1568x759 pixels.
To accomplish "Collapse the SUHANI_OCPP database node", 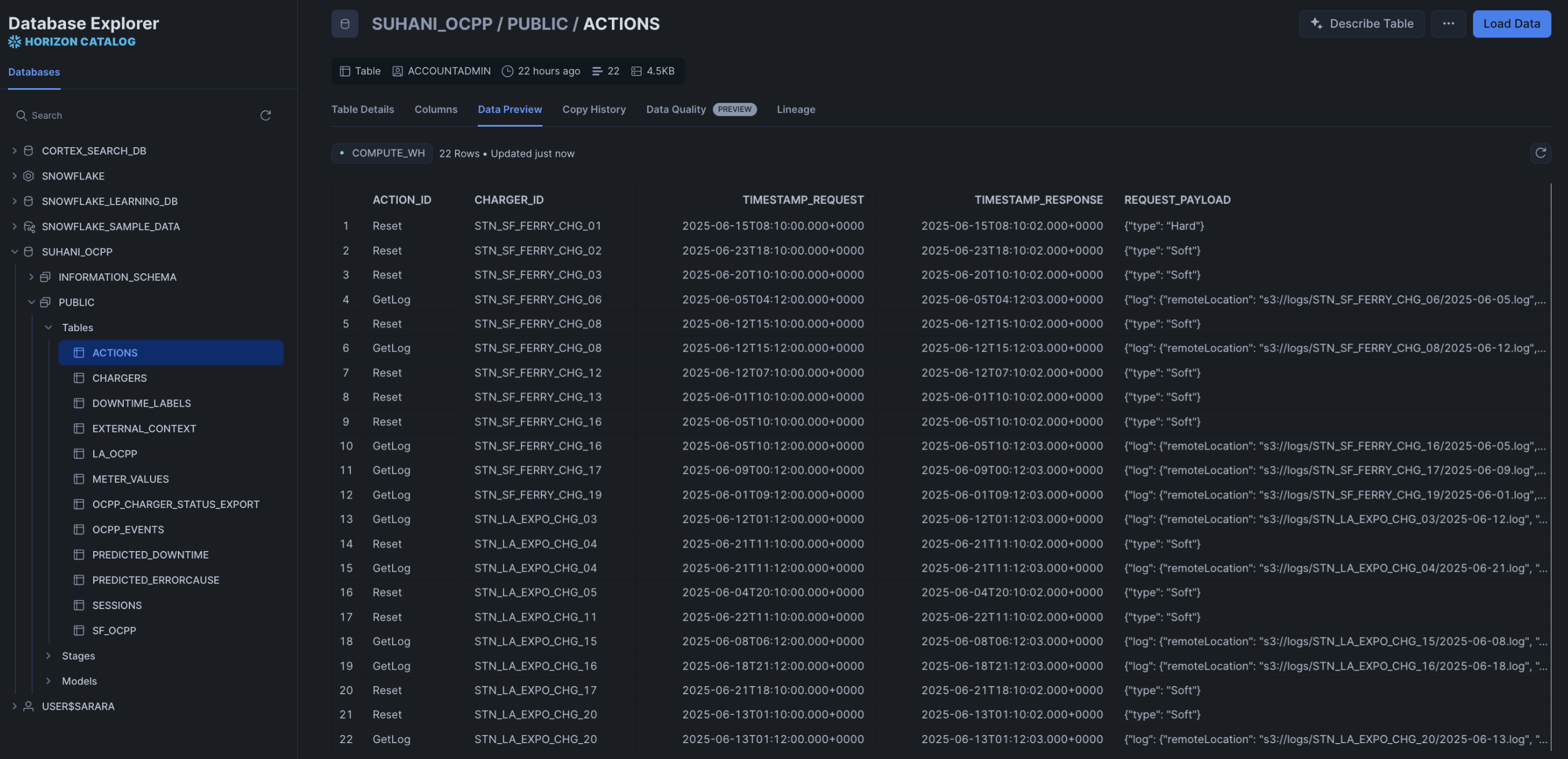I will (14, 251).
